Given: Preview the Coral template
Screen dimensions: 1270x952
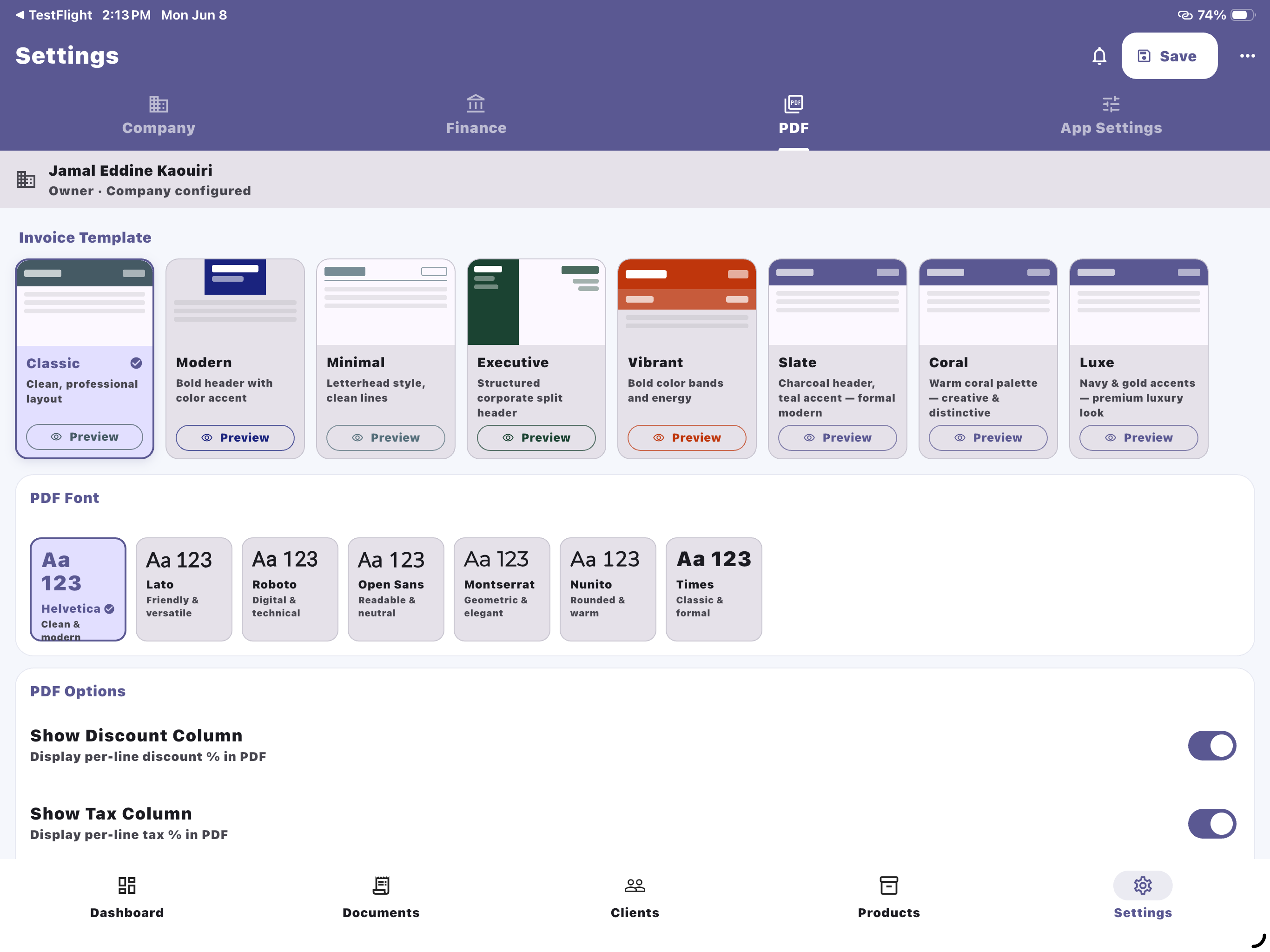Looking at the screenshot, I should tap(987, 437).
